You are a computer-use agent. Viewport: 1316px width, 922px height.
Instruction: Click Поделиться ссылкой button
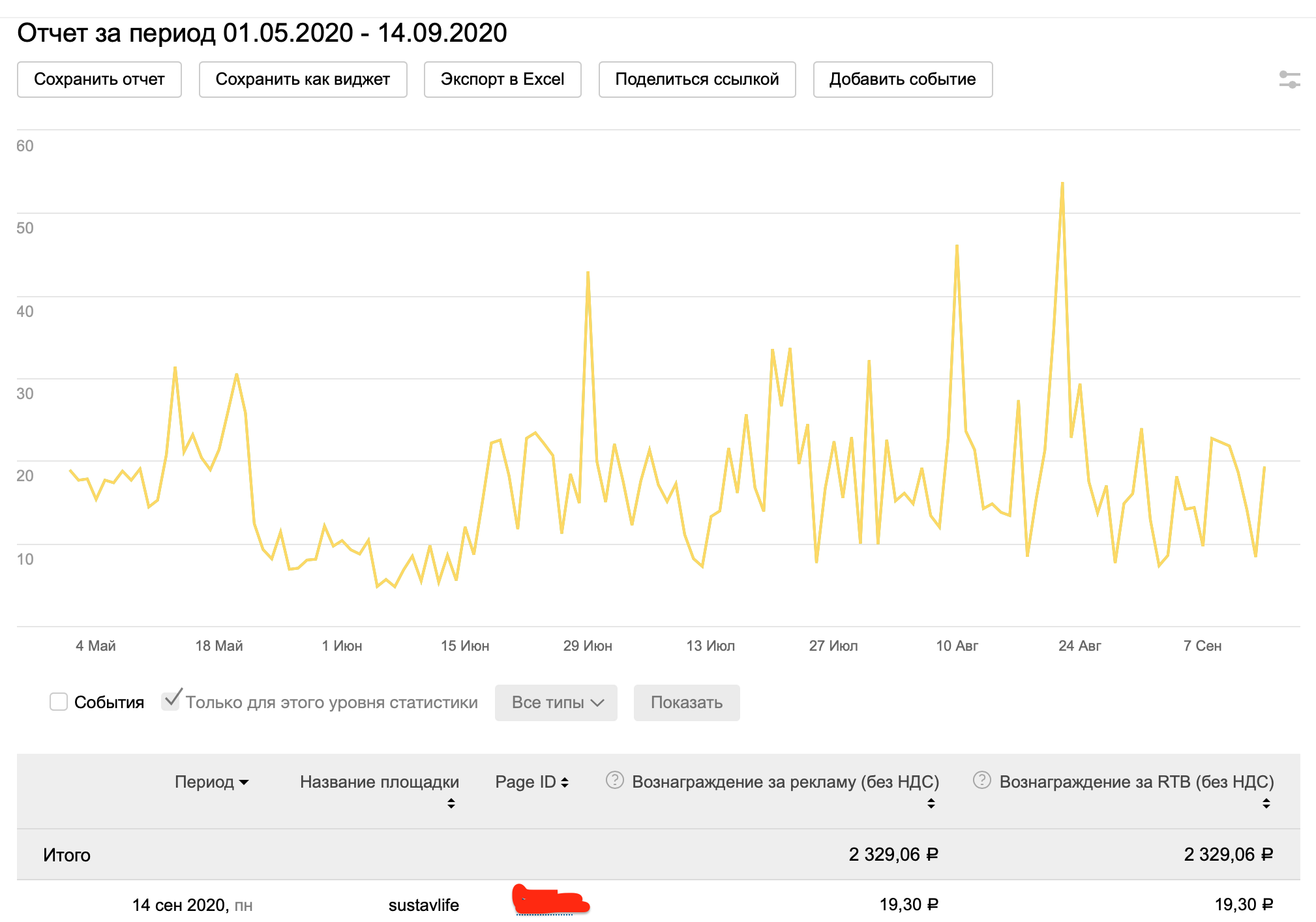point(696,80)
